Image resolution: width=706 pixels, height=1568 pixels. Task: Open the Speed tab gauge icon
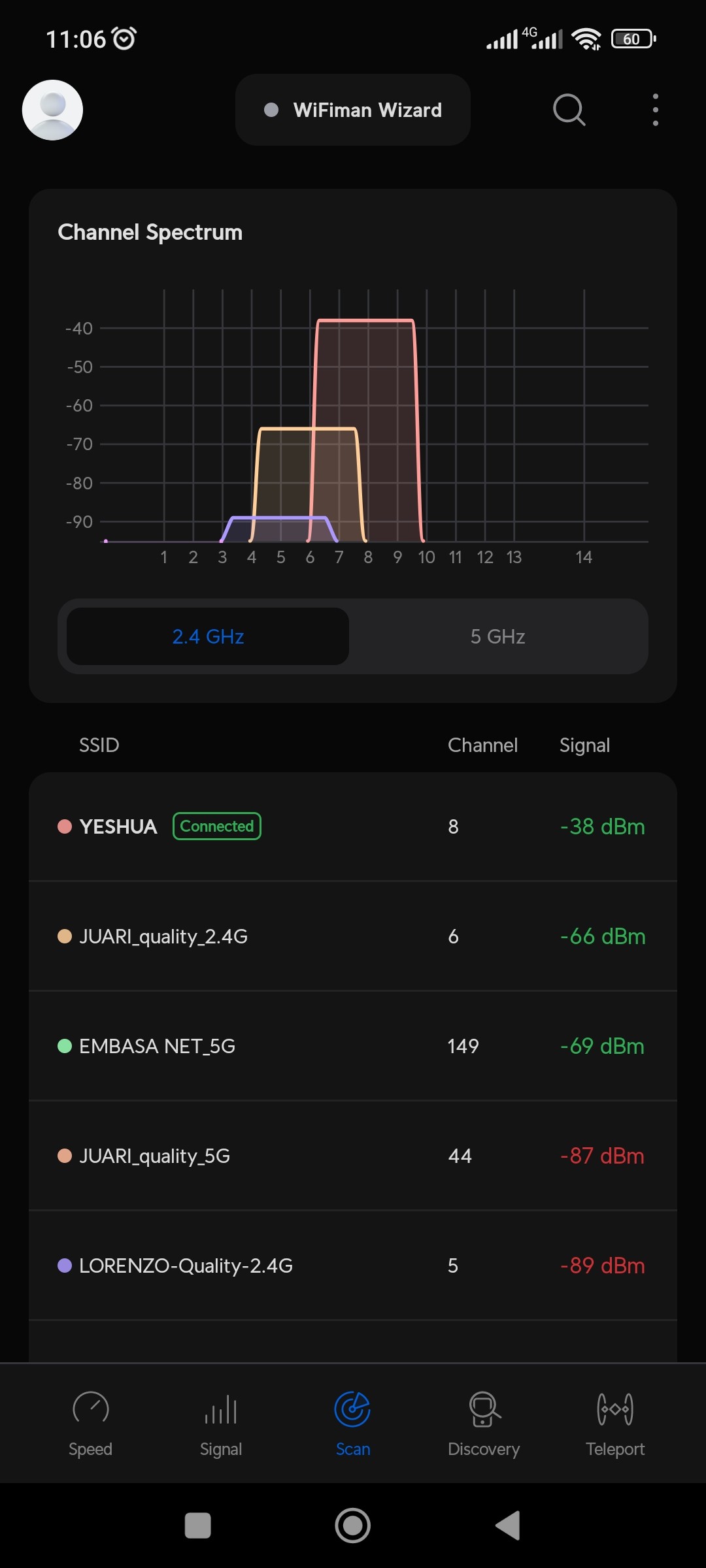[x=90, y=1409]
